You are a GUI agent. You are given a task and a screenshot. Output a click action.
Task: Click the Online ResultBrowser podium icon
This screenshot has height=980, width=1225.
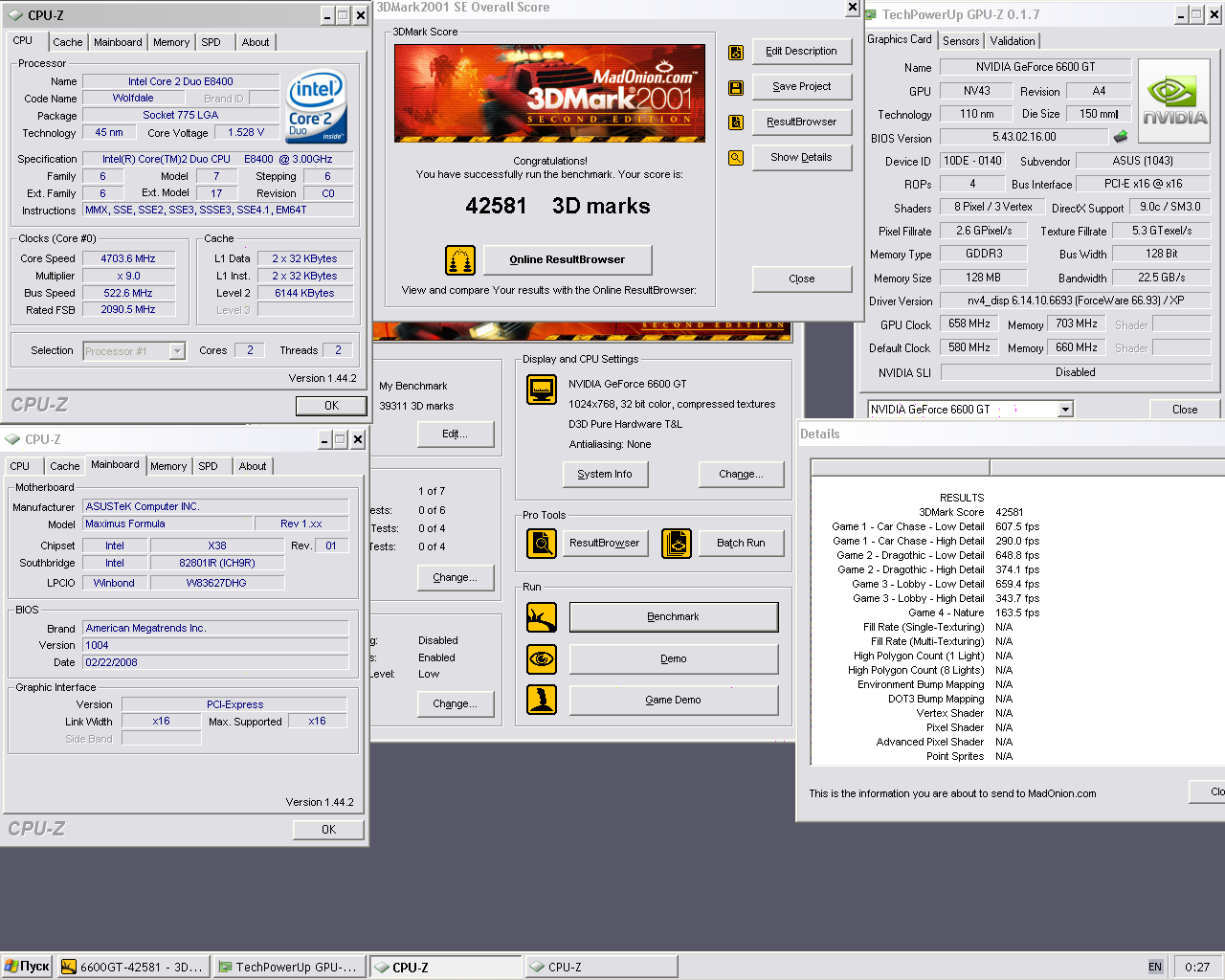460,260
